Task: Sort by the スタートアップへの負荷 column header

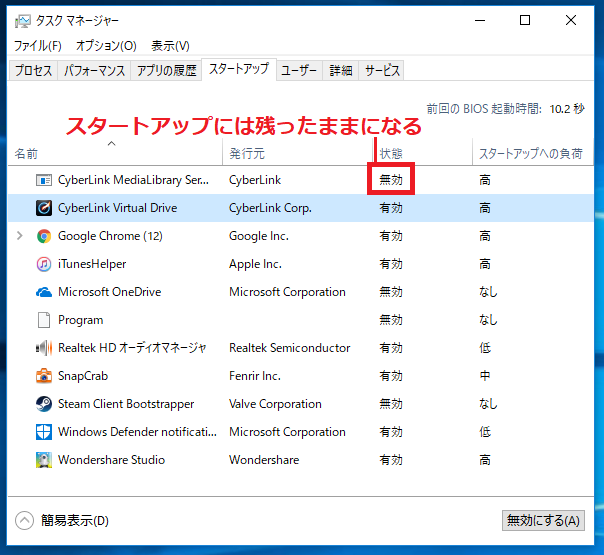Action: click(x=533, y=153)
